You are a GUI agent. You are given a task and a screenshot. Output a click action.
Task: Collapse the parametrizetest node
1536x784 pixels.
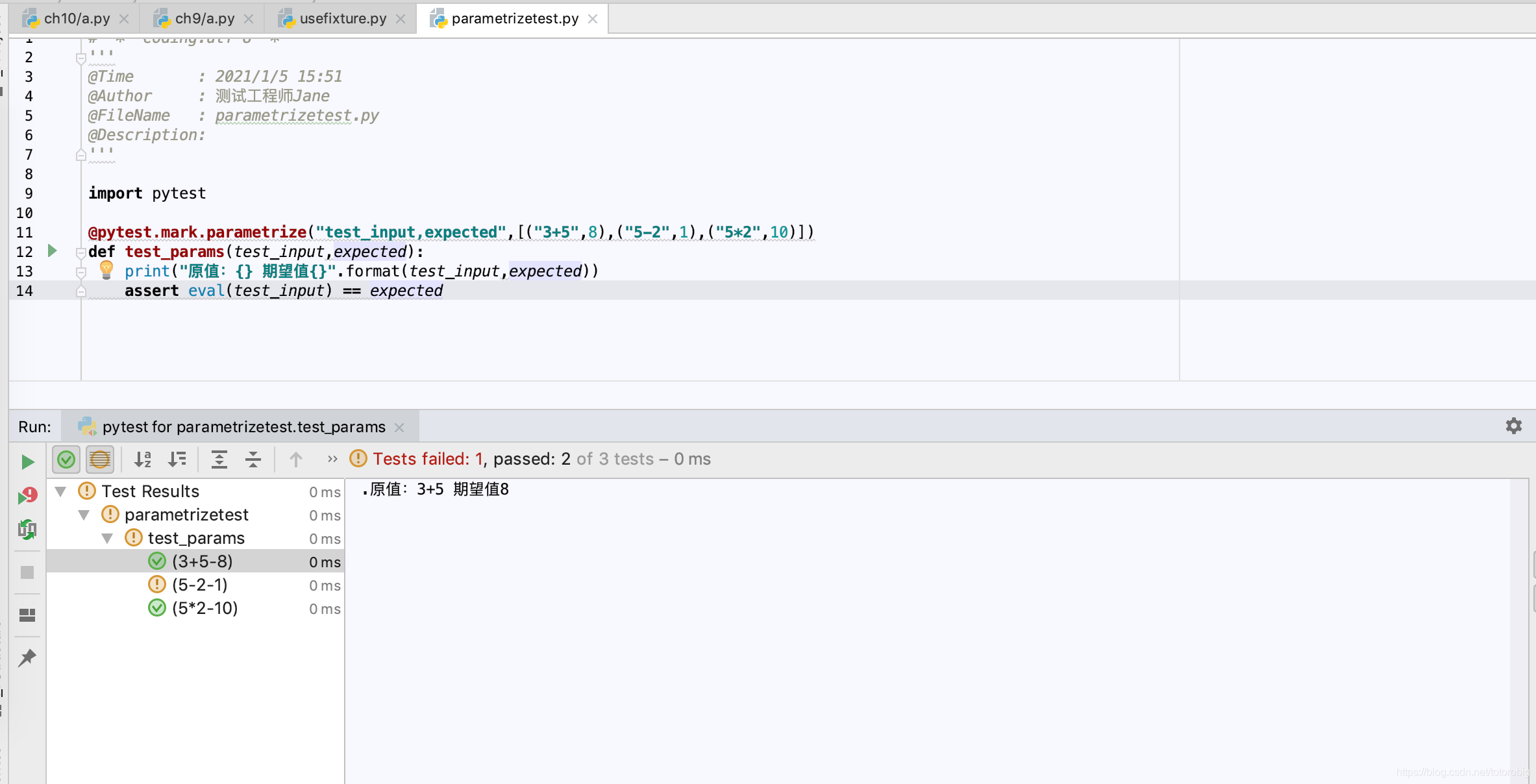click(x=84, y=515)
